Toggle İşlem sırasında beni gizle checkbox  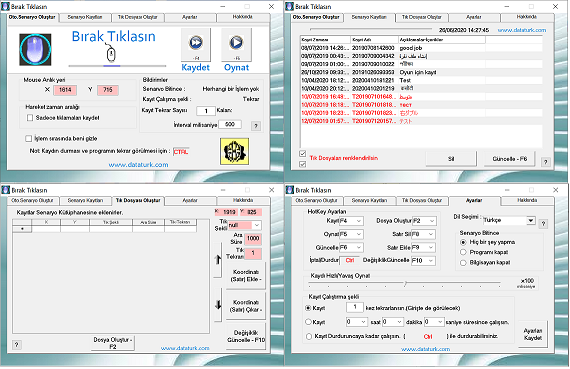point(28,139)
